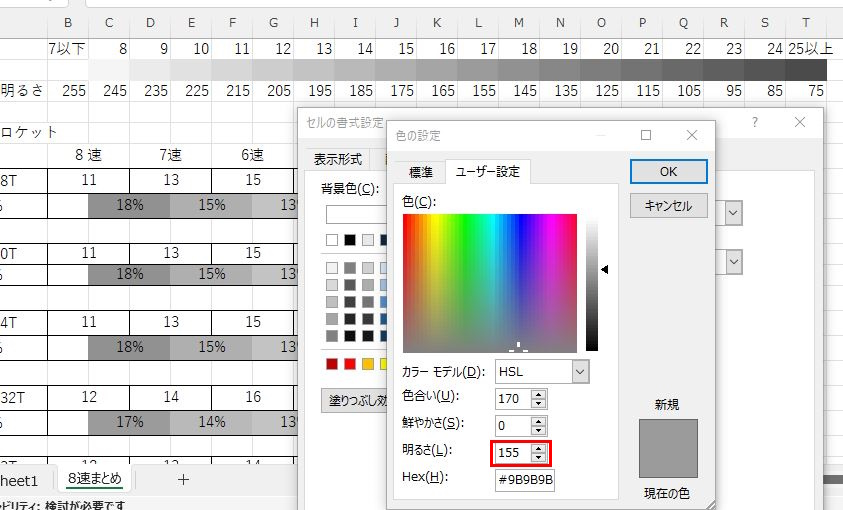Increase the 明るさ value with up arrow

tap(539, 448)
